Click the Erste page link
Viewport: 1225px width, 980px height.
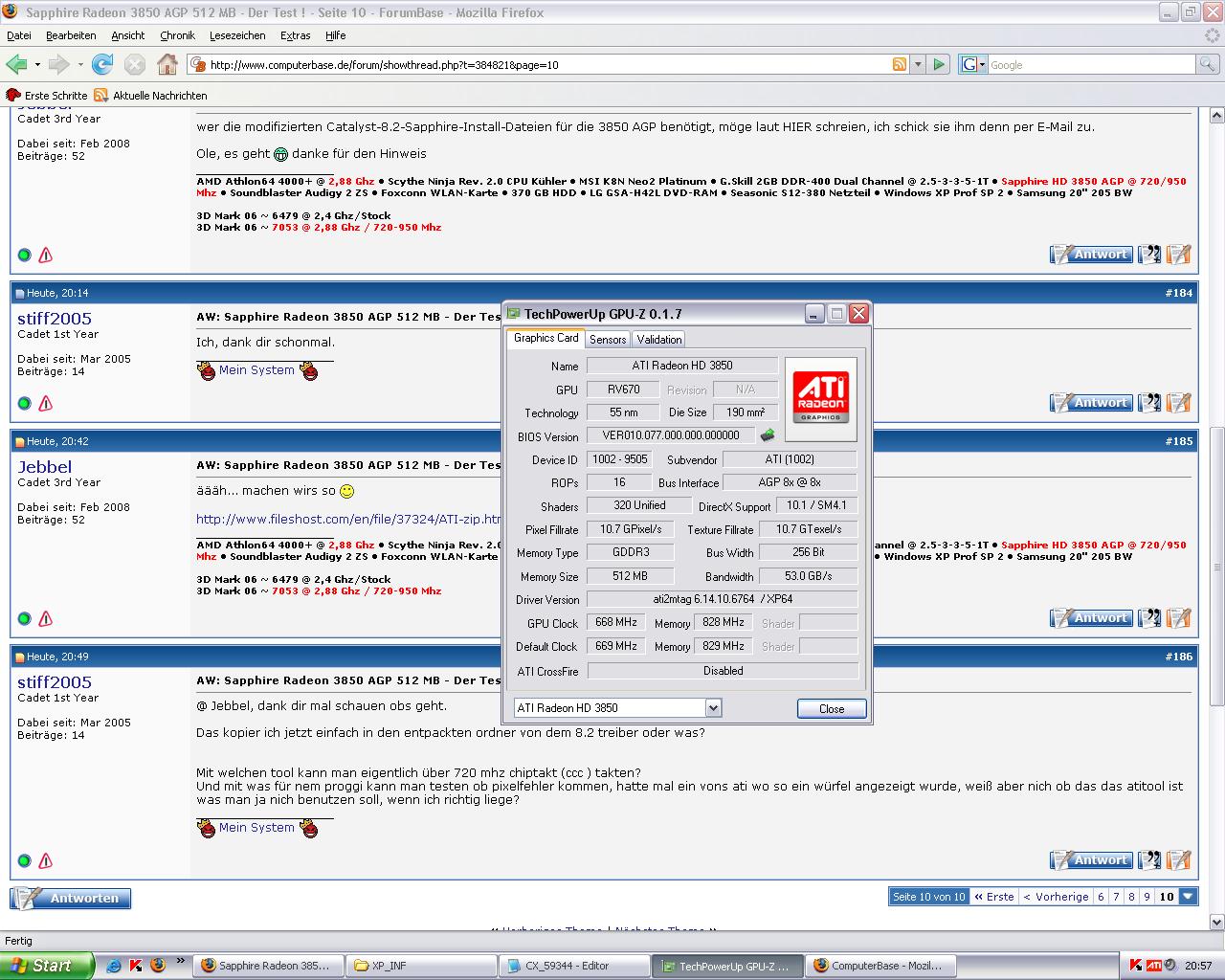tap(994, 897)
